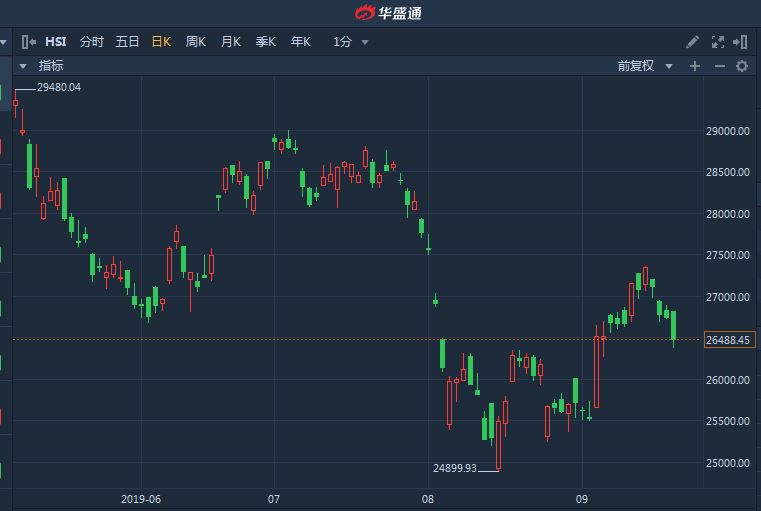This screenshot has width=761, height=511.
Task: Toggle fullscreen chart view
Action: click(x=717, y=42)
